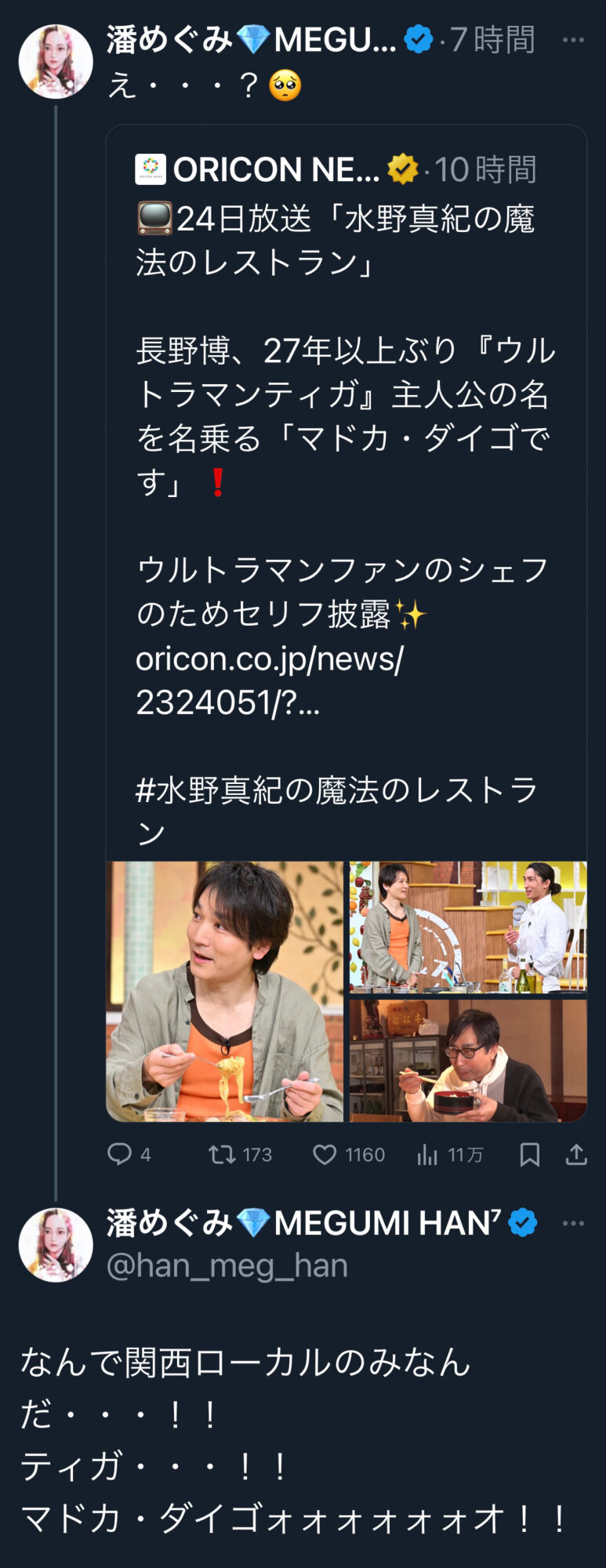Tap the blue verified badge on the lower tweet

click(523, 1223)
